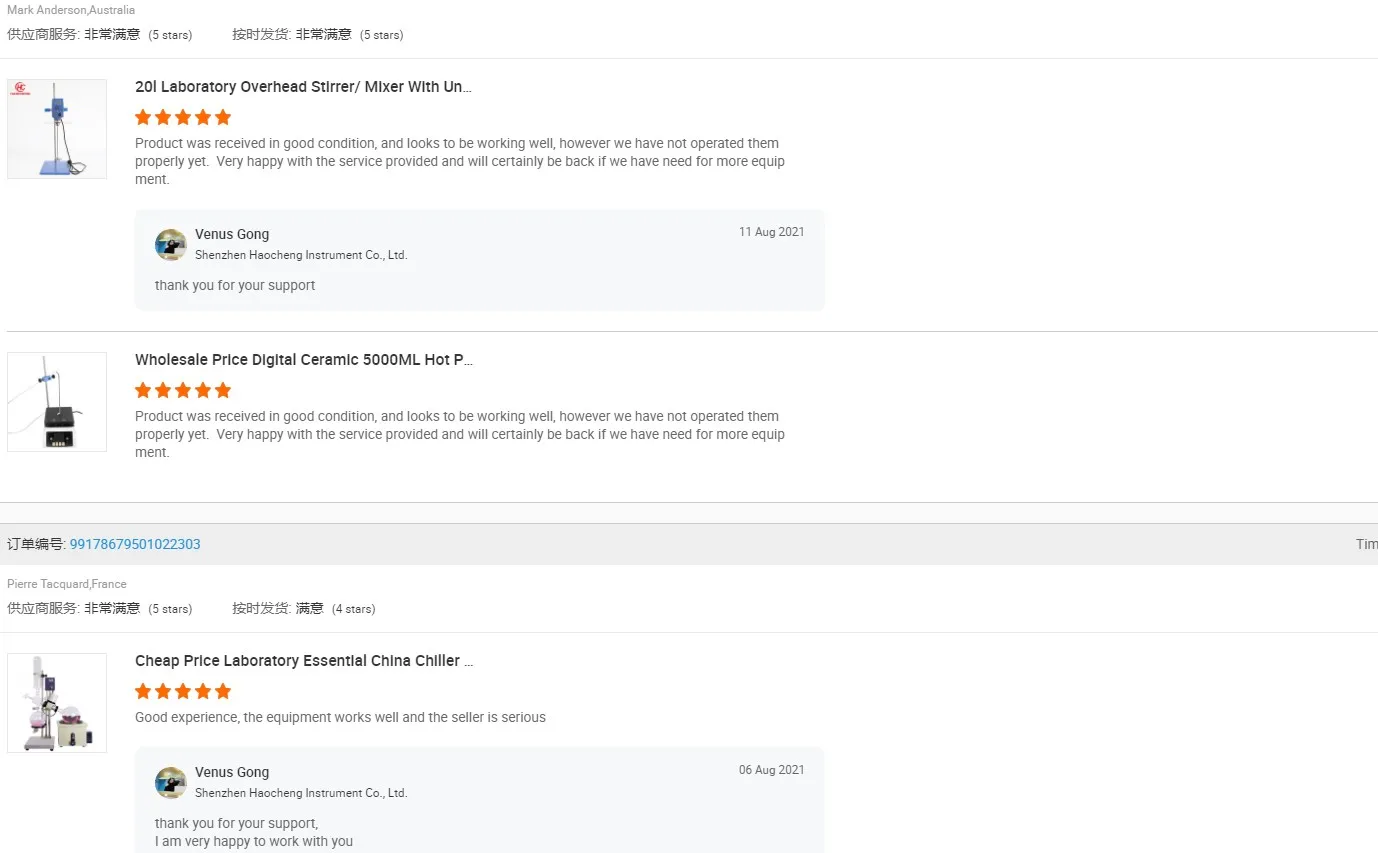Open the 20l Laboratory Overhead Stirrer product title
Screen dimensions: 1378x853
[303, 87]
